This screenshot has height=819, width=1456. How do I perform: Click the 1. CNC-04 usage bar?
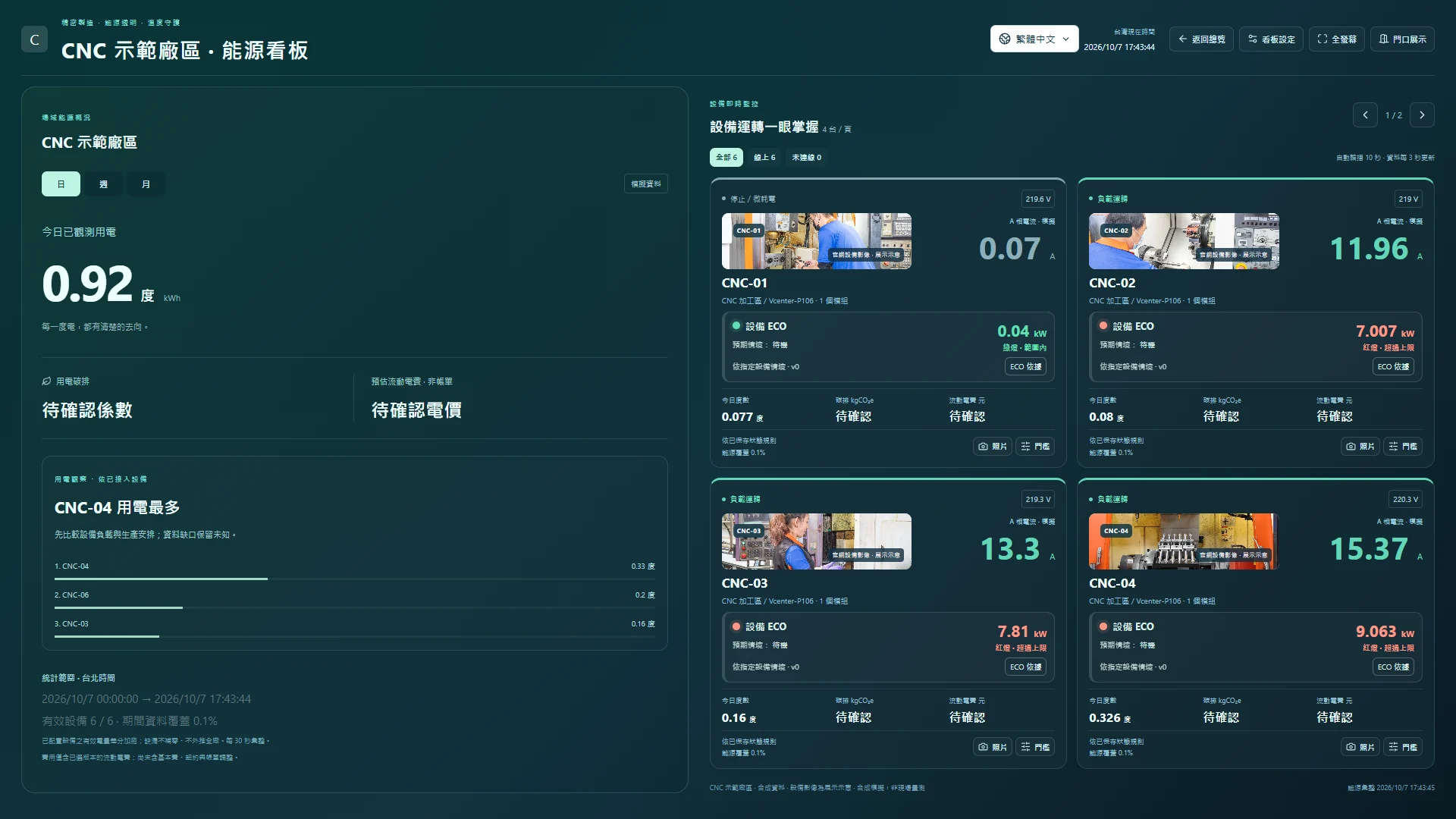(354, 579)
